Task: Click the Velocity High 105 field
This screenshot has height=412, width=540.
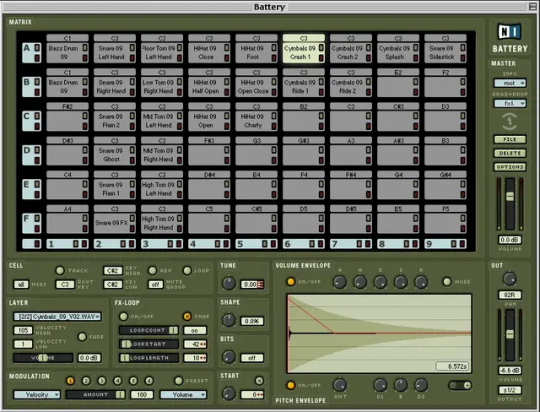Action: tap(23, 330)
